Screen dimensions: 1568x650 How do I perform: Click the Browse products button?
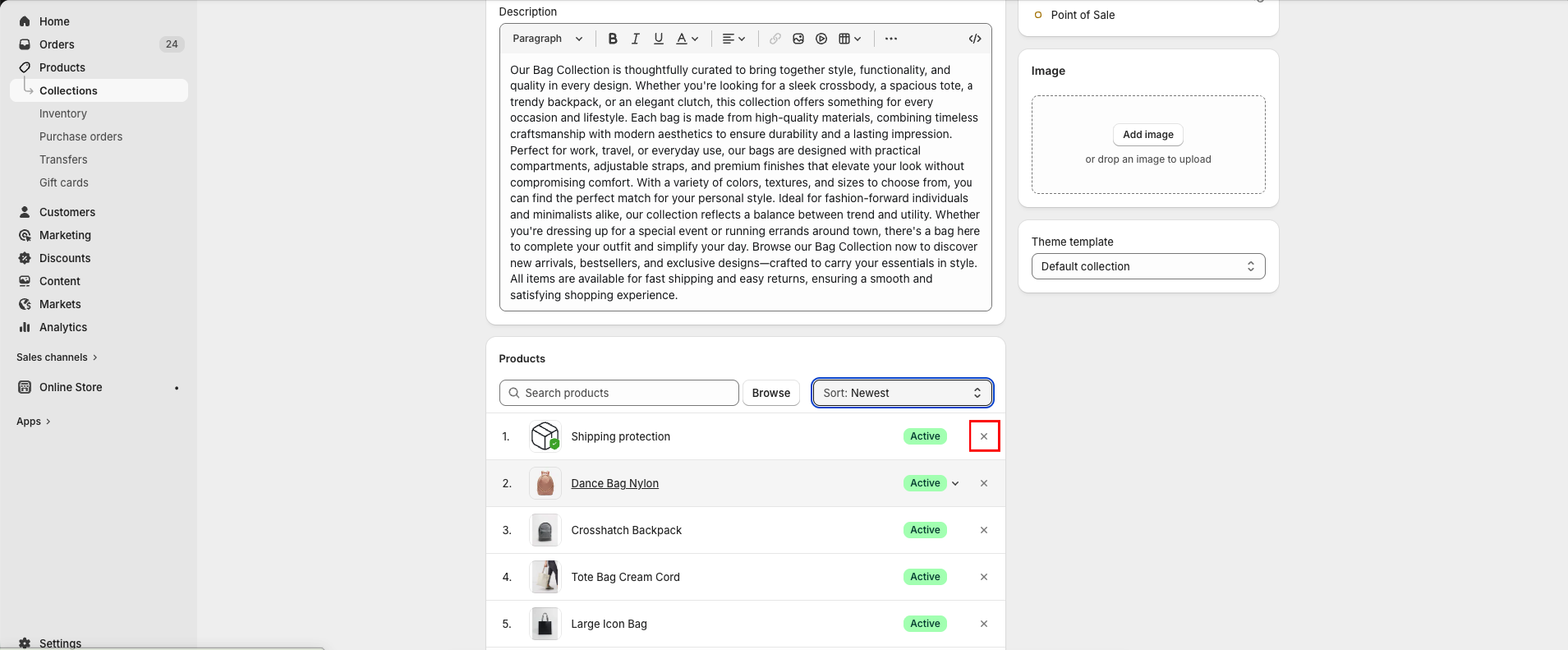[x=770, y=393]
